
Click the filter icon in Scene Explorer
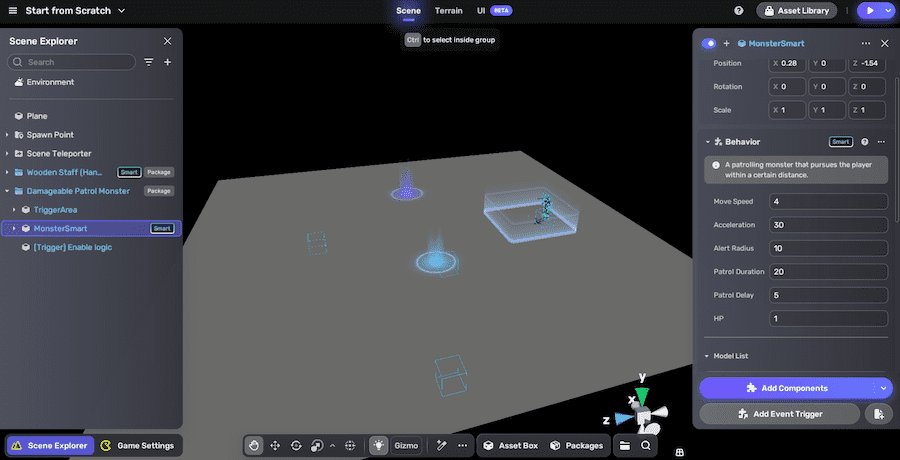pos(149,62)
